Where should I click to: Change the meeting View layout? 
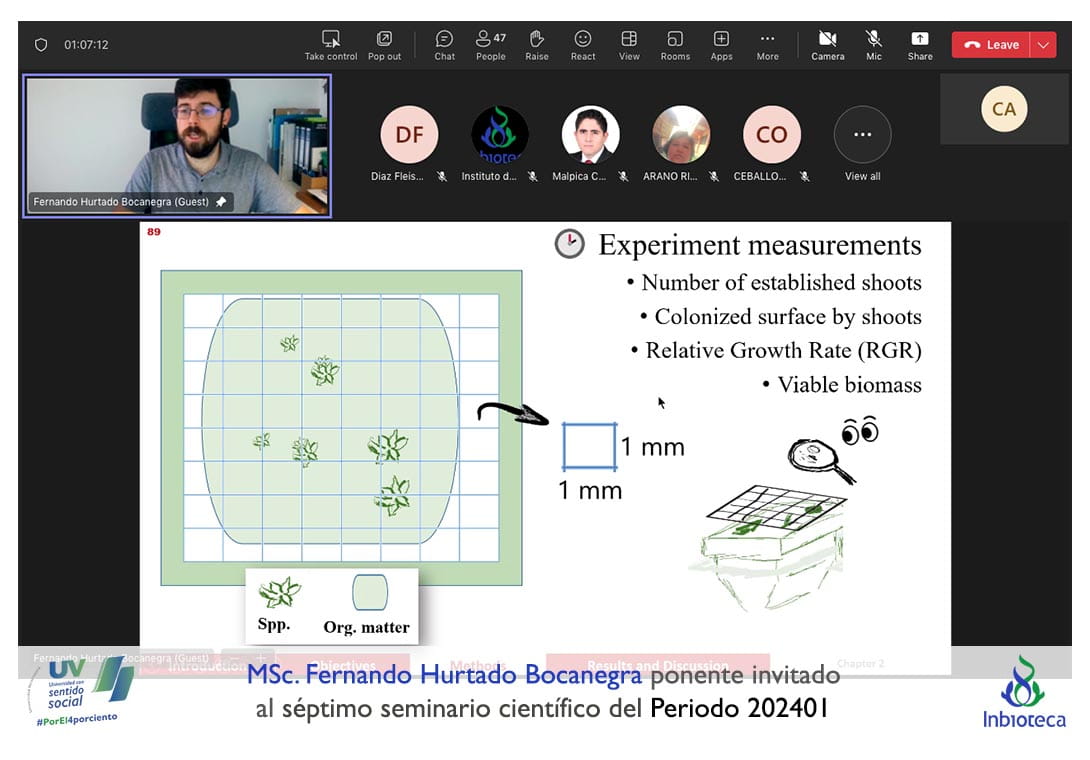coord(629,40)
